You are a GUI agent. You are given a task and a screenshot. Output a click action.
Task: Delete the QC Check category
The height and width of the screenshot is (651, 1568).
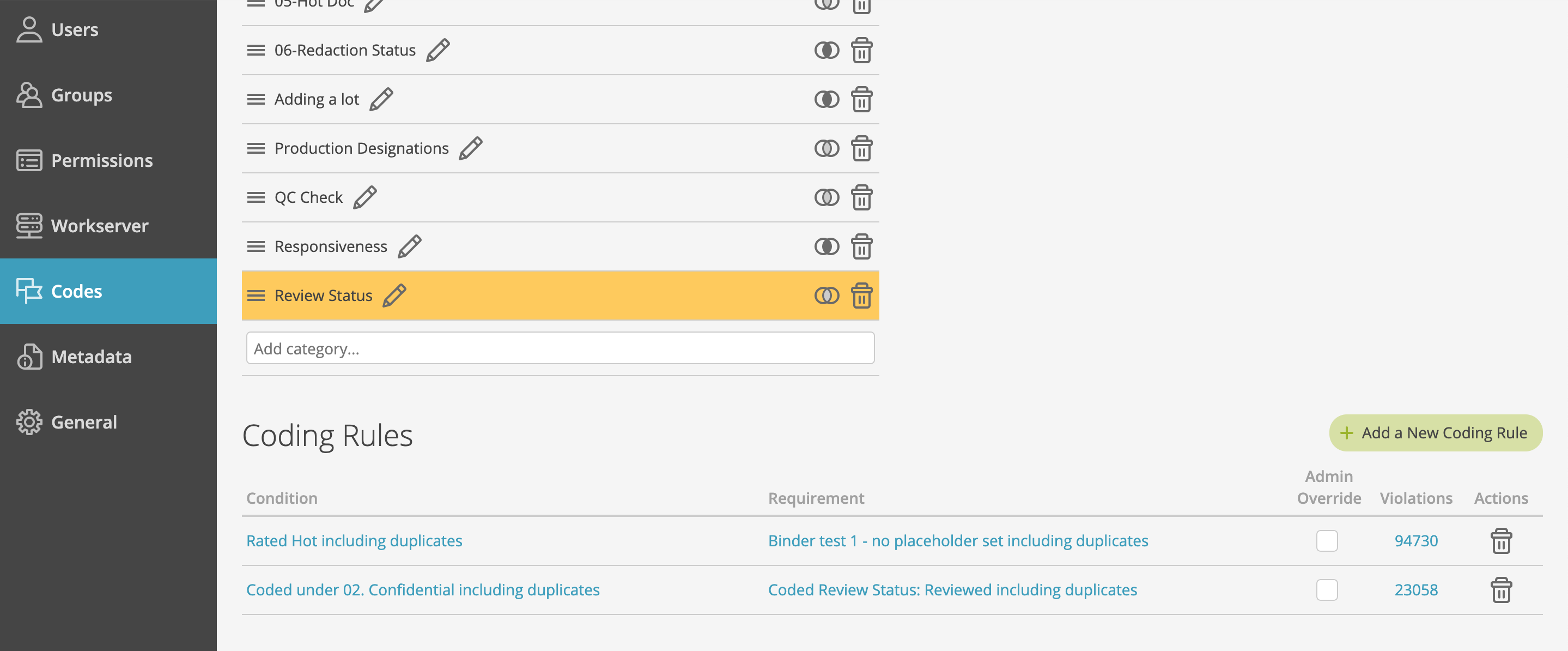pos(861,197)
